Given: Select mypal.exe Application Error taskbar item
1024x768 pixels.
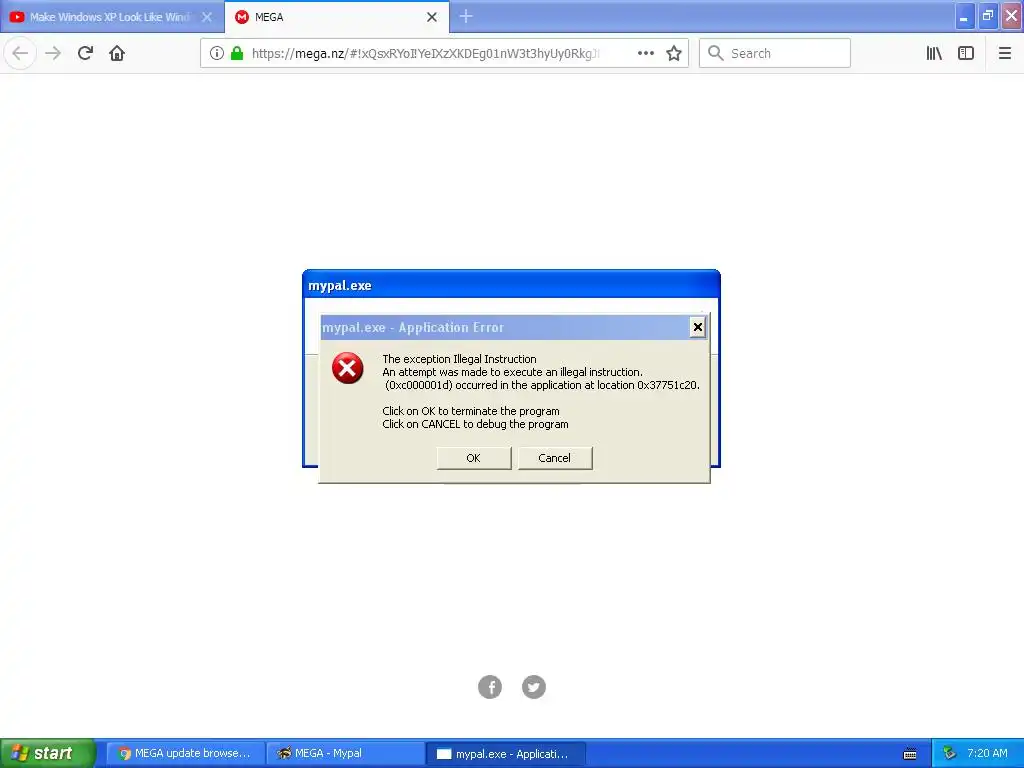Looking at the screenshot, I should [x=505, y=754].
